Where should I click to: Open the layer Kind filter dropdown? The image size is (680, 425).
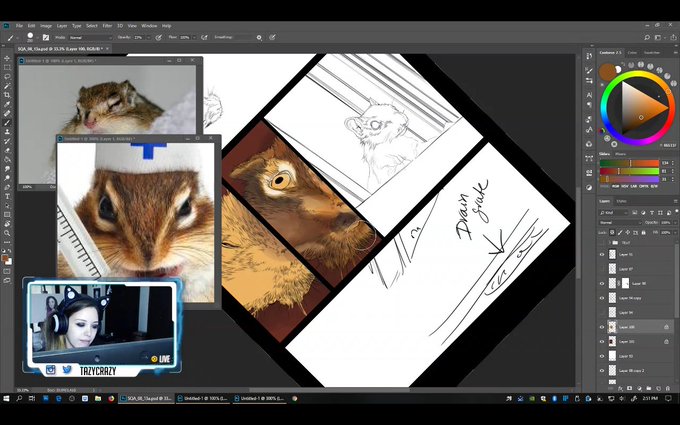coord(613,213)
